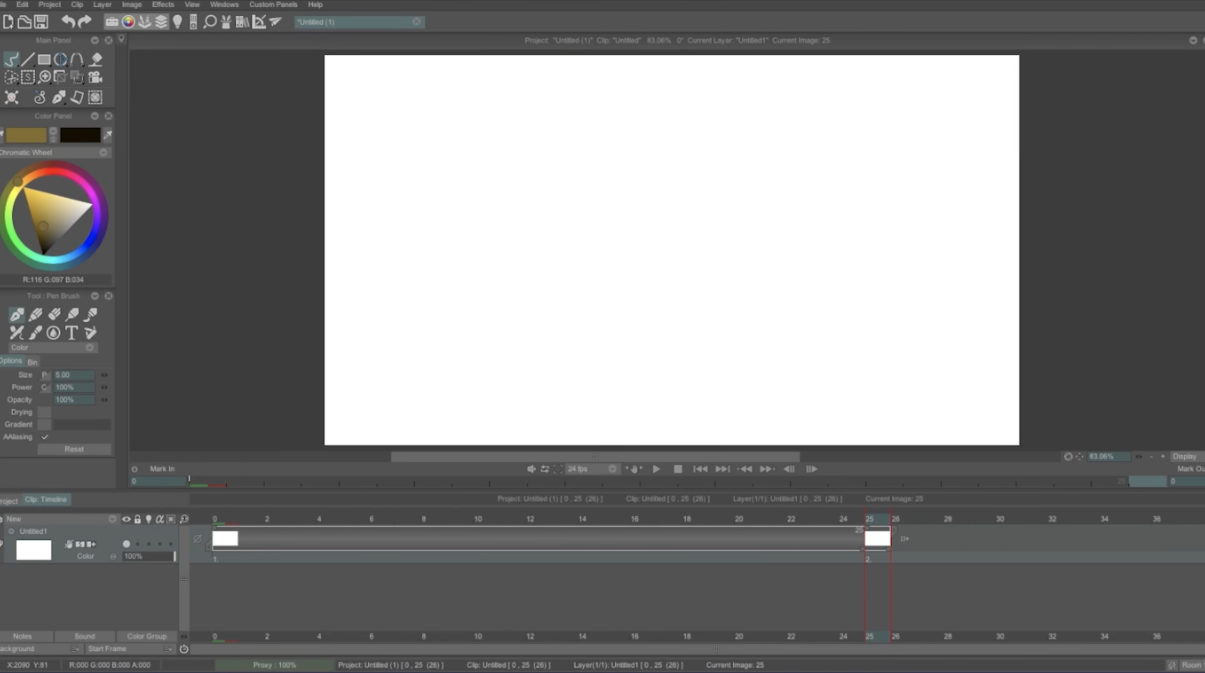Switch to the Clip: Timeline tab

point(46,499)
